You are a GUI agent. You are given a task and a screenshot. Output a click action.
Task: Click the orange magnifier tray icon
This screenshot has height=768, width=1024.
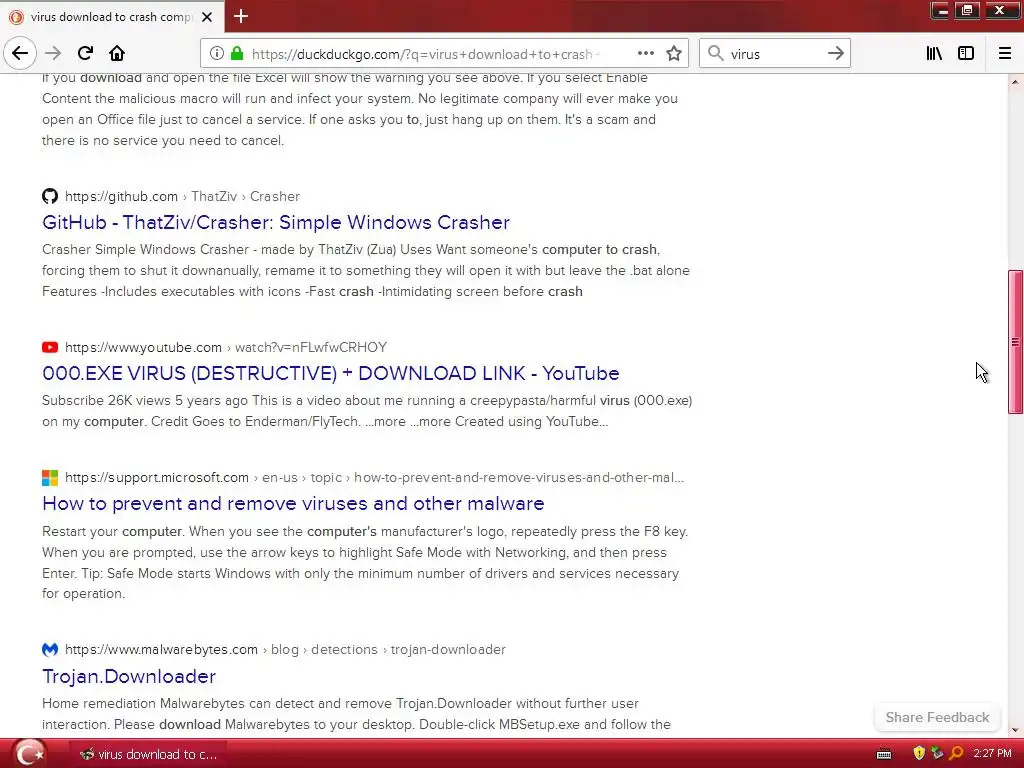[x=956, y=754]
